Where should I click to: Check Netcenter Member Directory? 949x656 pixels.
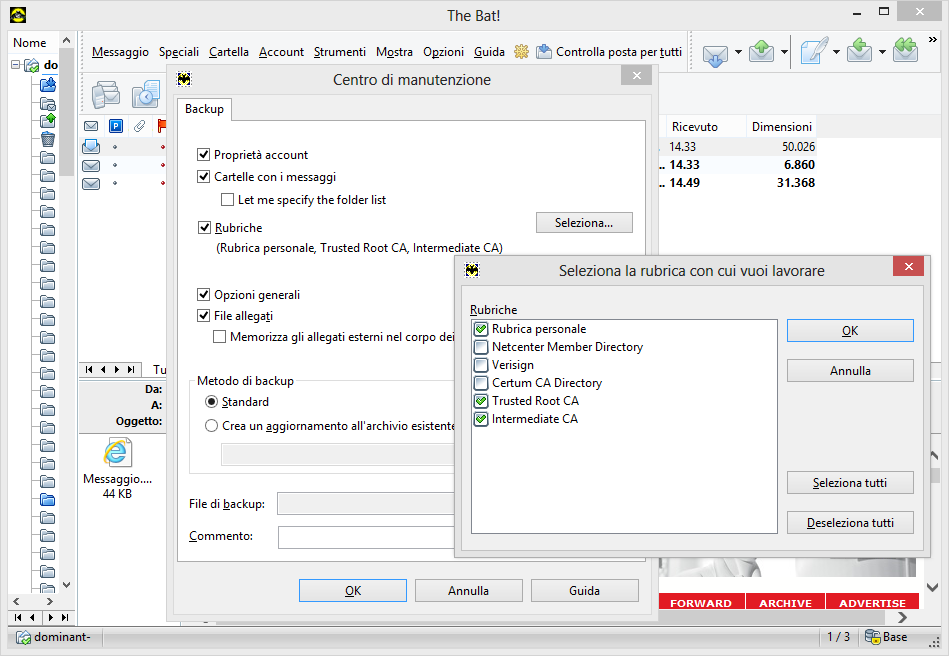coord(481,347)
